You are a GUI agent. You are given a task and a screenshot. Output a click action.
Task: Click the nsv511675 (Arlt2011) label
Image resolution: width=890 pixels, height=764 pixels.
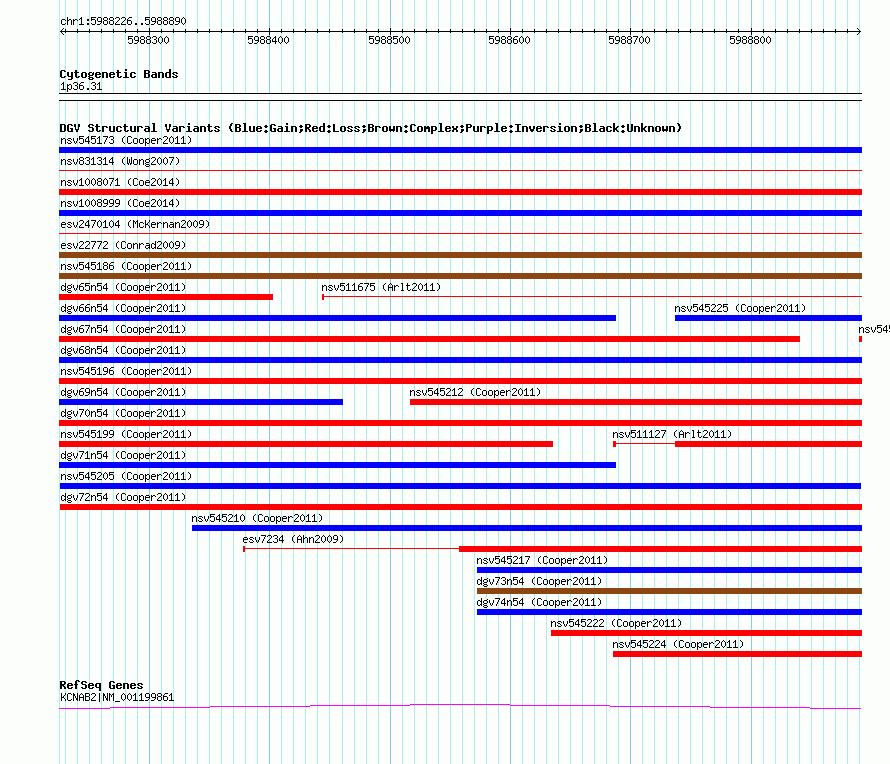[381, 287]
